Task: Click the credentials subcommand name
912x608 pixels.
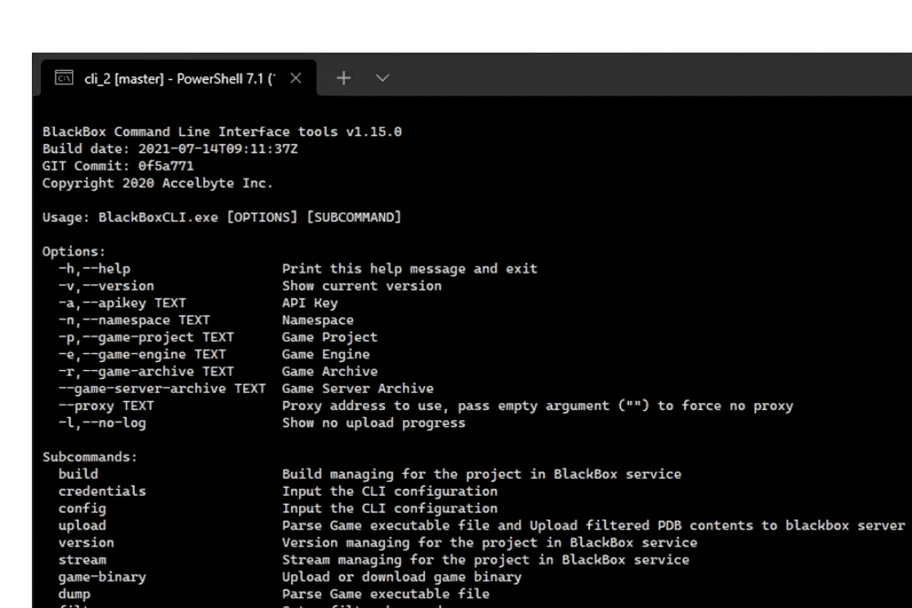Action: 102,491
